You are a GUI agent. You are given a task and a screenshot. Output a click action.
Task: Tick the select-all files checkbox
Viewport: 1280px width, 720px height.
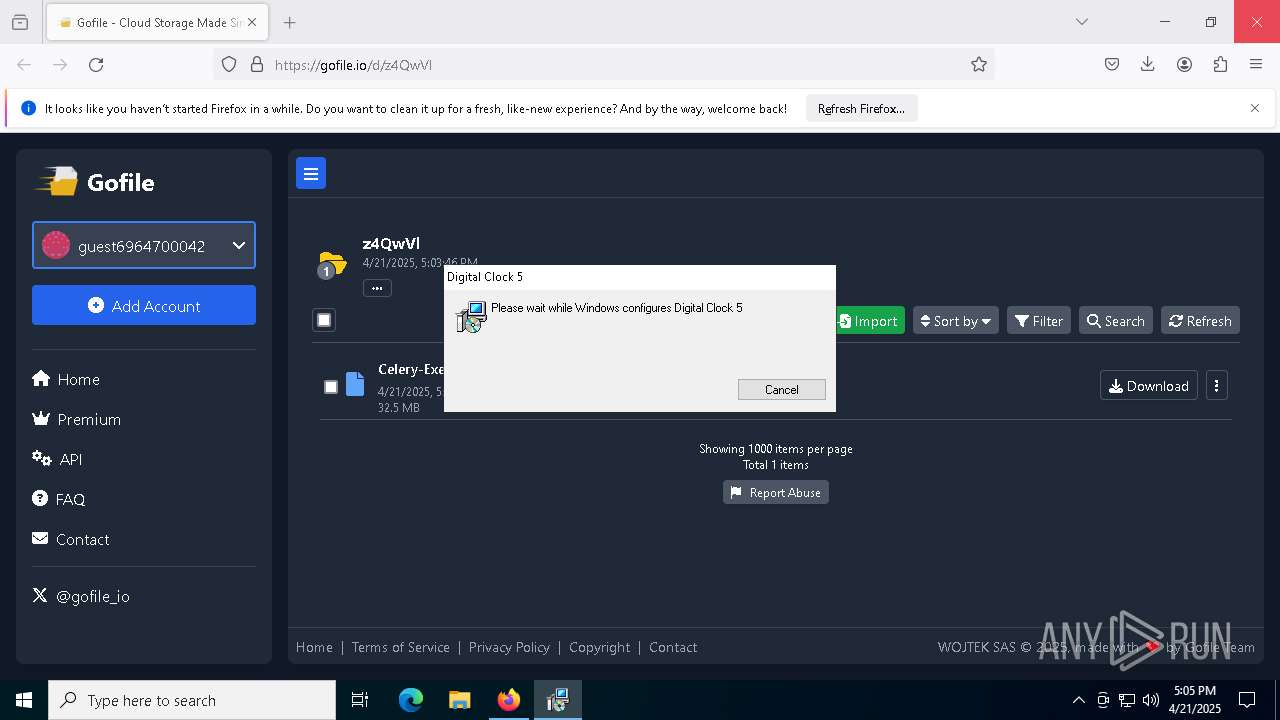point(324,320)
